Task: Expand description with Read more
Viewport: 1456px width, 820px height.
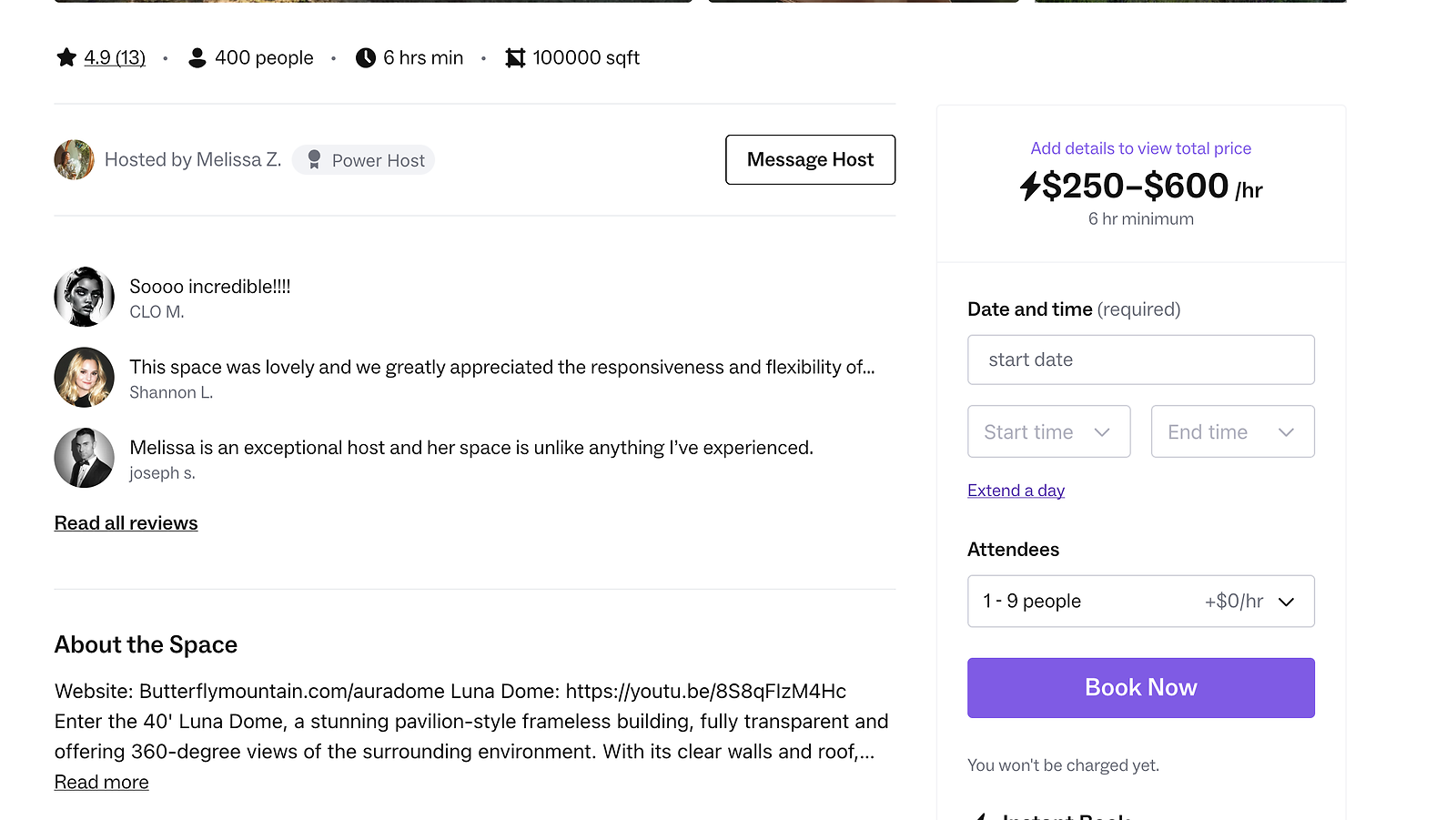Action: tap(102, 783)
